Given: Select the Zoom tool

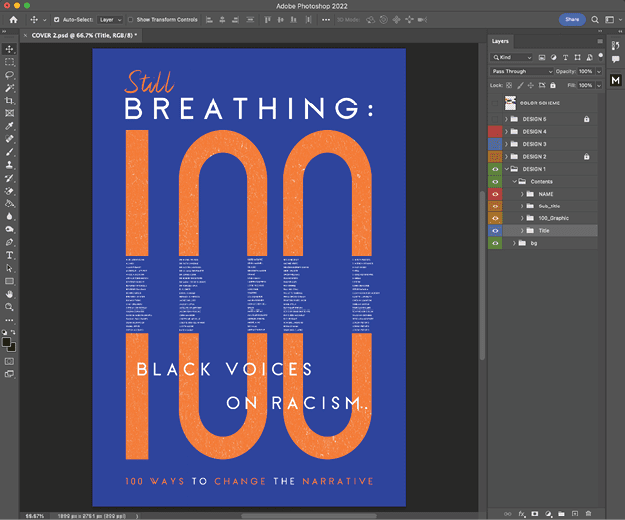Looking at the screenshot, I should tap(9, 307).
